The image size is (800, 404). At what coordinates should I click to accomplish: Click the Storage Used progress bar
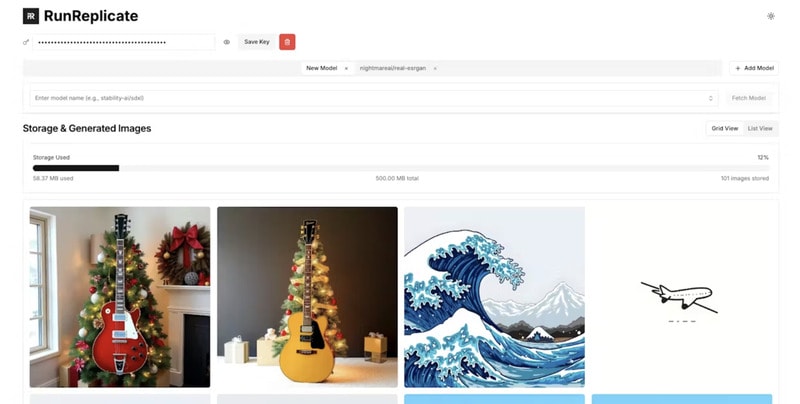[x=401, y=168]
